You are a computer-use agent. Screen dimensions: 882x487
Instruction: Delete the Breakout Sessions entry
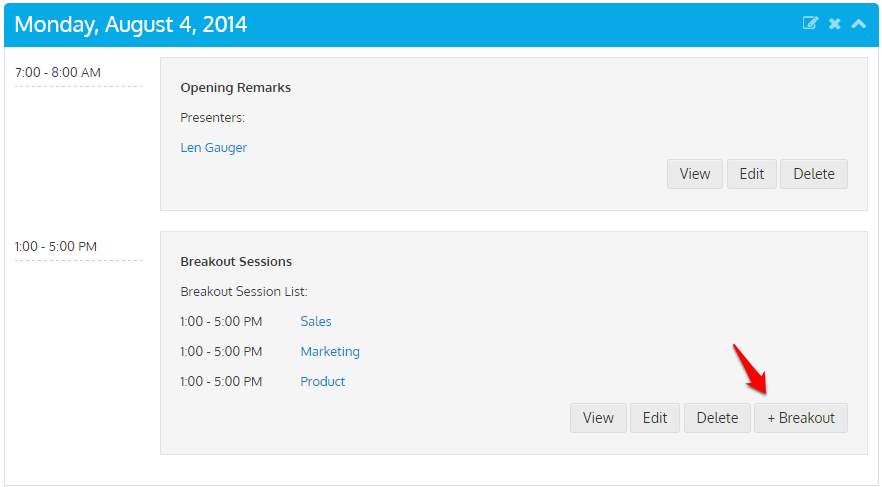click(x=717, y=418)
